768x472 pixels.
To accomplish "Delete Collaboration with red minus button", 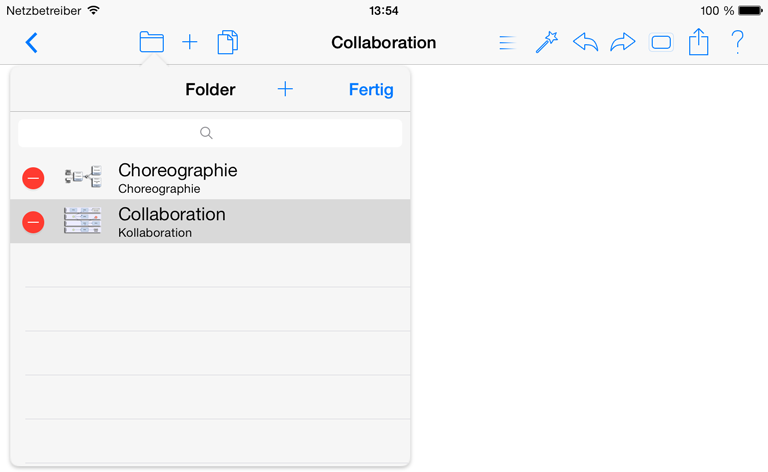I will pos(33,222).
